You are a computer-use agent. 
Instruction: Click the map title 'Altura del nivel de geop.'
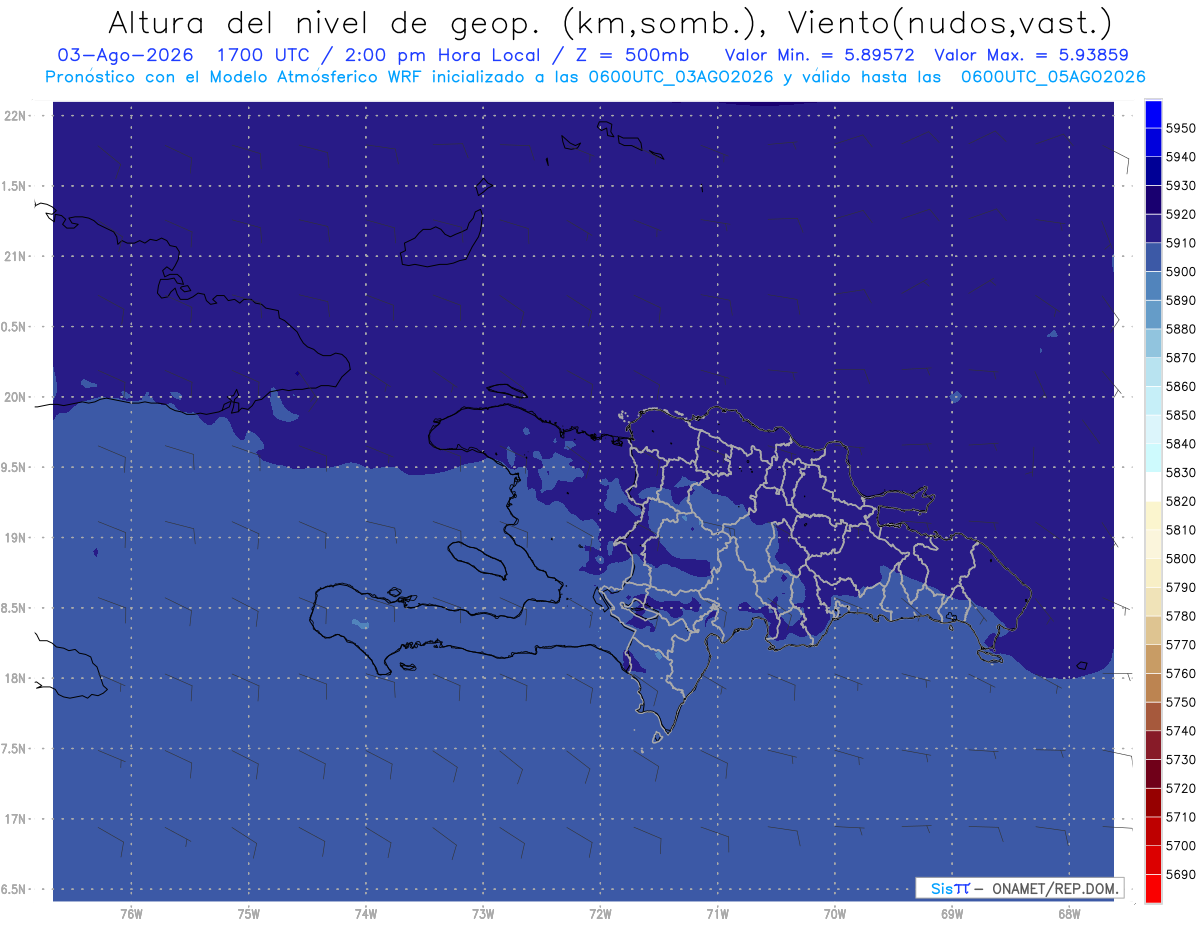tap(325, 21)
